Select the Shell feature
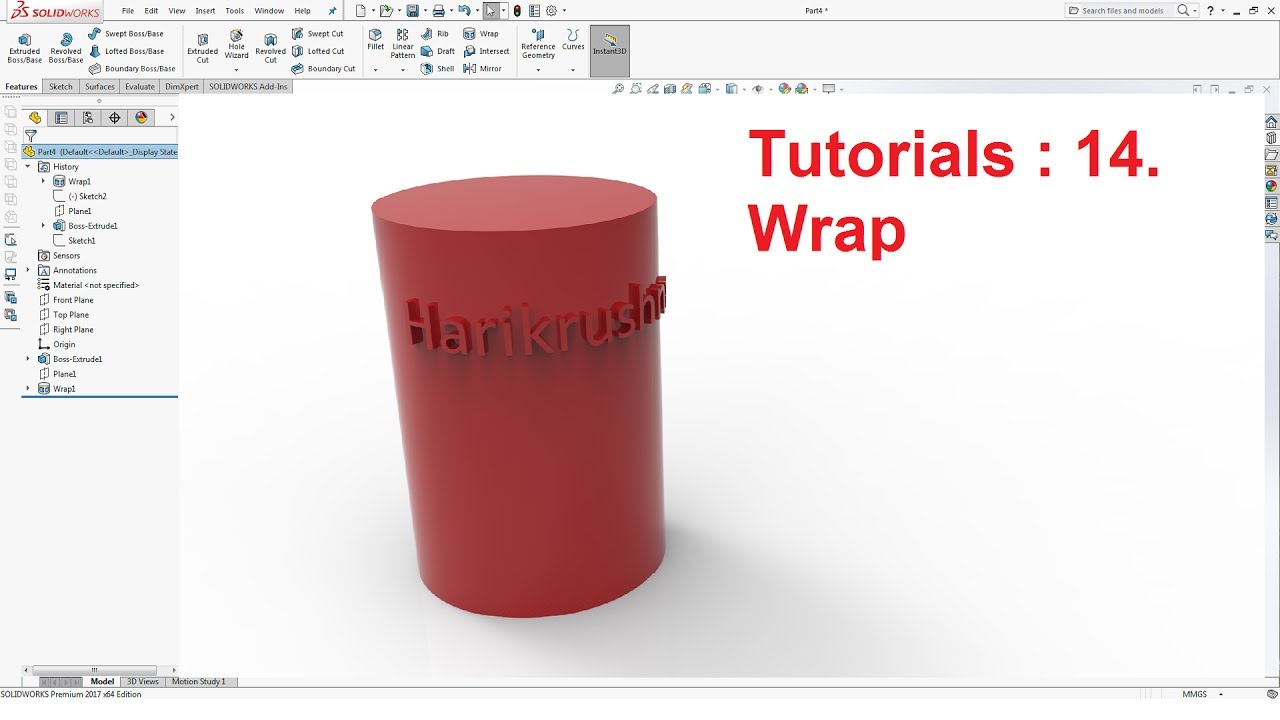The width and height of the screenshot is (1280, 720). click(438, 69)
